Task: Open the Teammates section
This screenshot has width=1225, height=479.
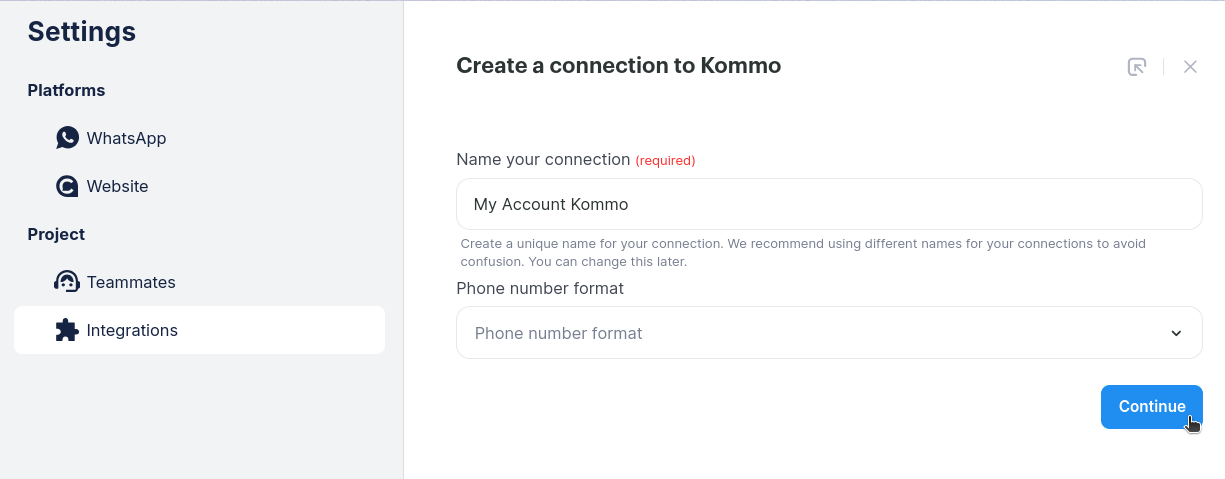Action: (131, 282)
